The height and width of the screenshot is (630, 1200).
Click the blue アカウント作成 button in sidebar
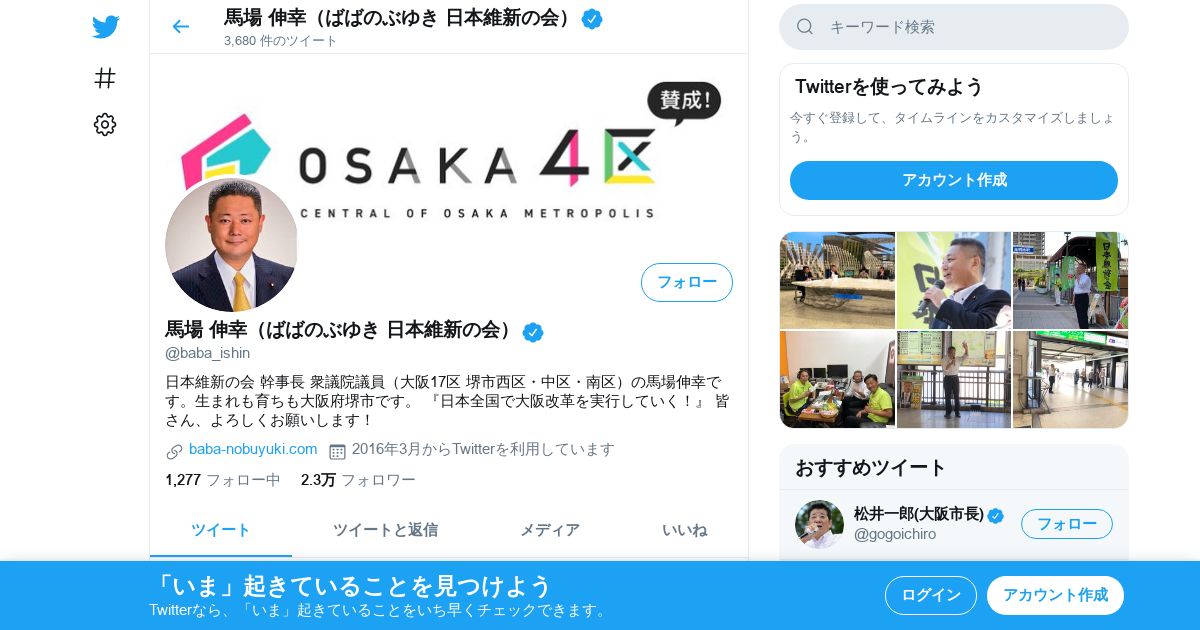(x=954, y=180)
